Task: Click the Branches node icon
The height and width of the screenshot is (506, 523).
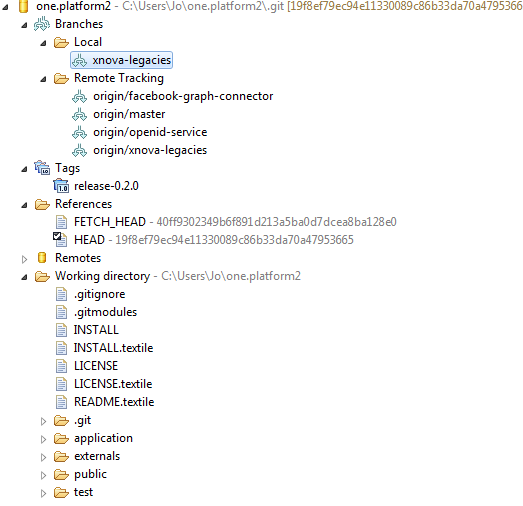Action: click(x=42, y=24)
